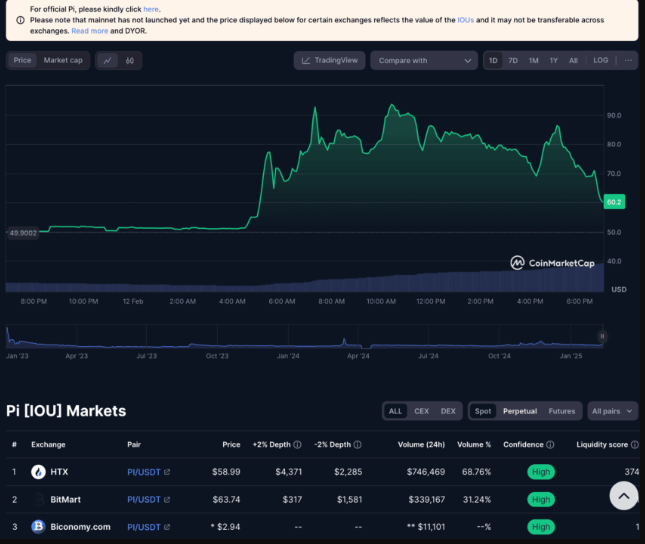645x544 pixels.
Task: Filter markets by DEX
Action: [448, 411]
